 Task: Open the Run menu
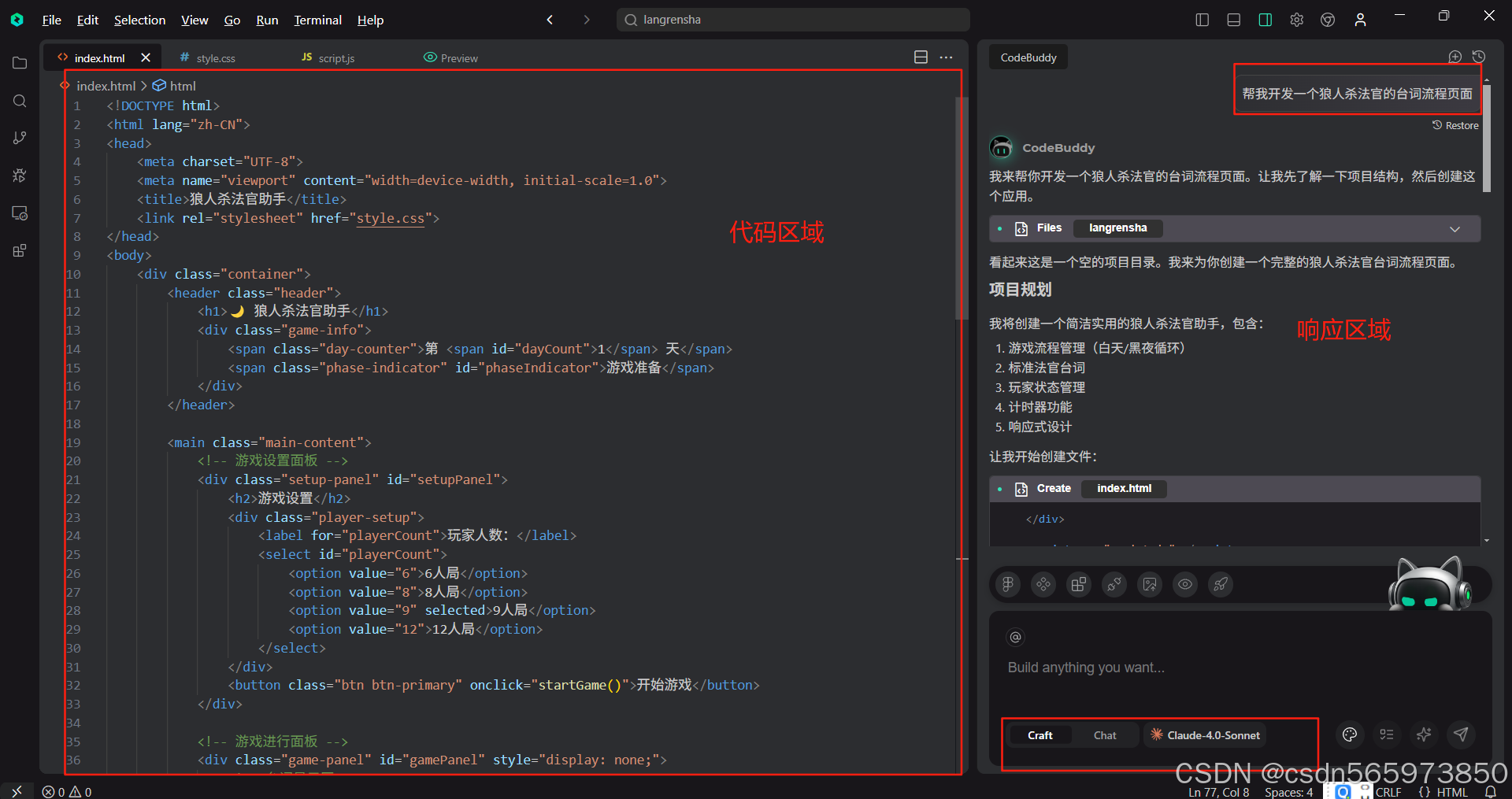point(267,20)
